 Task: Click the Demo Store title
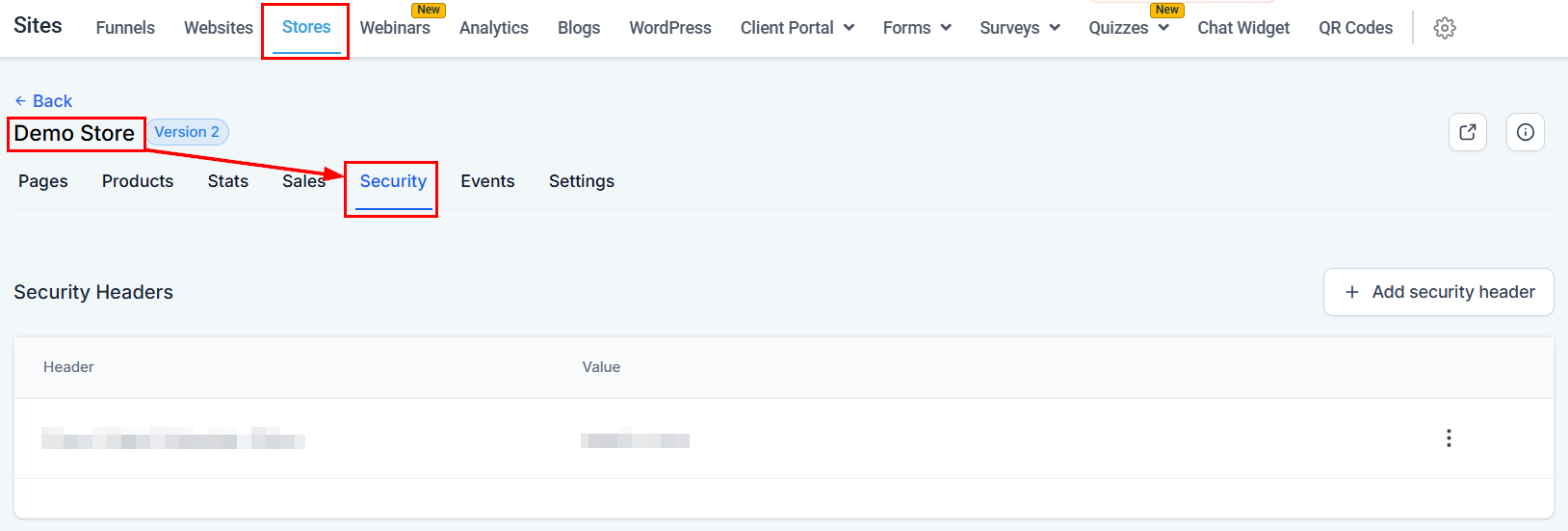[x=74, y=133]
